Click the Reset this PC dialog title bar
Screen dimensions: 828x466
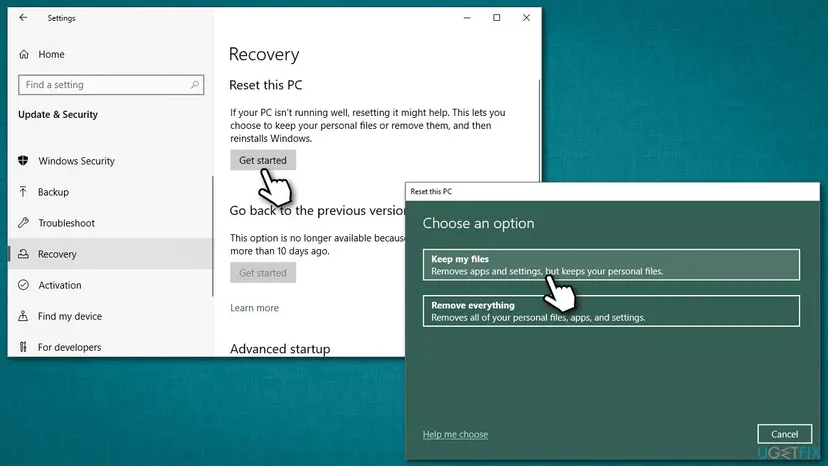point(613,191)
